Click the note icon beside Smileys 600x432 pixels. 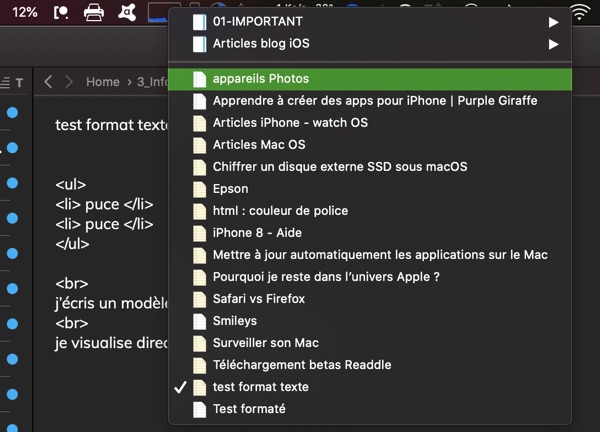(200, 321)
